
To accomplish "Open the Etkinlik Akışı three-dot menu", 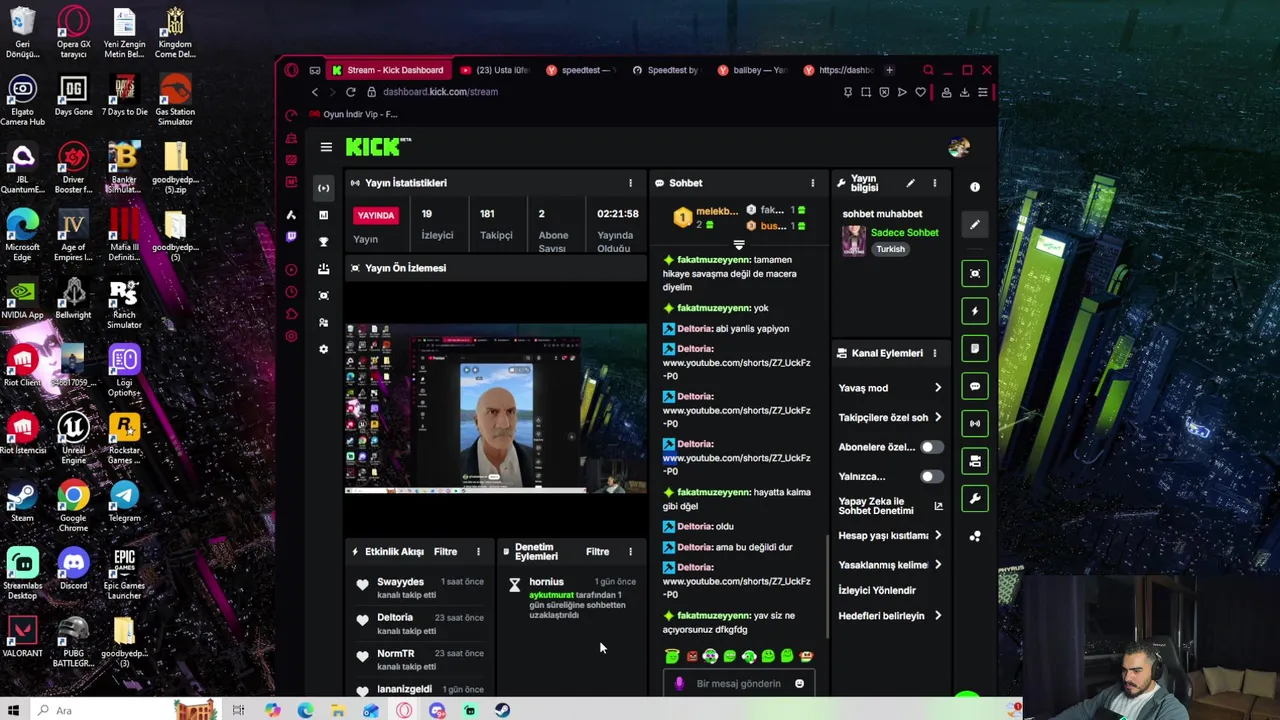I will (x=478, y=551).
